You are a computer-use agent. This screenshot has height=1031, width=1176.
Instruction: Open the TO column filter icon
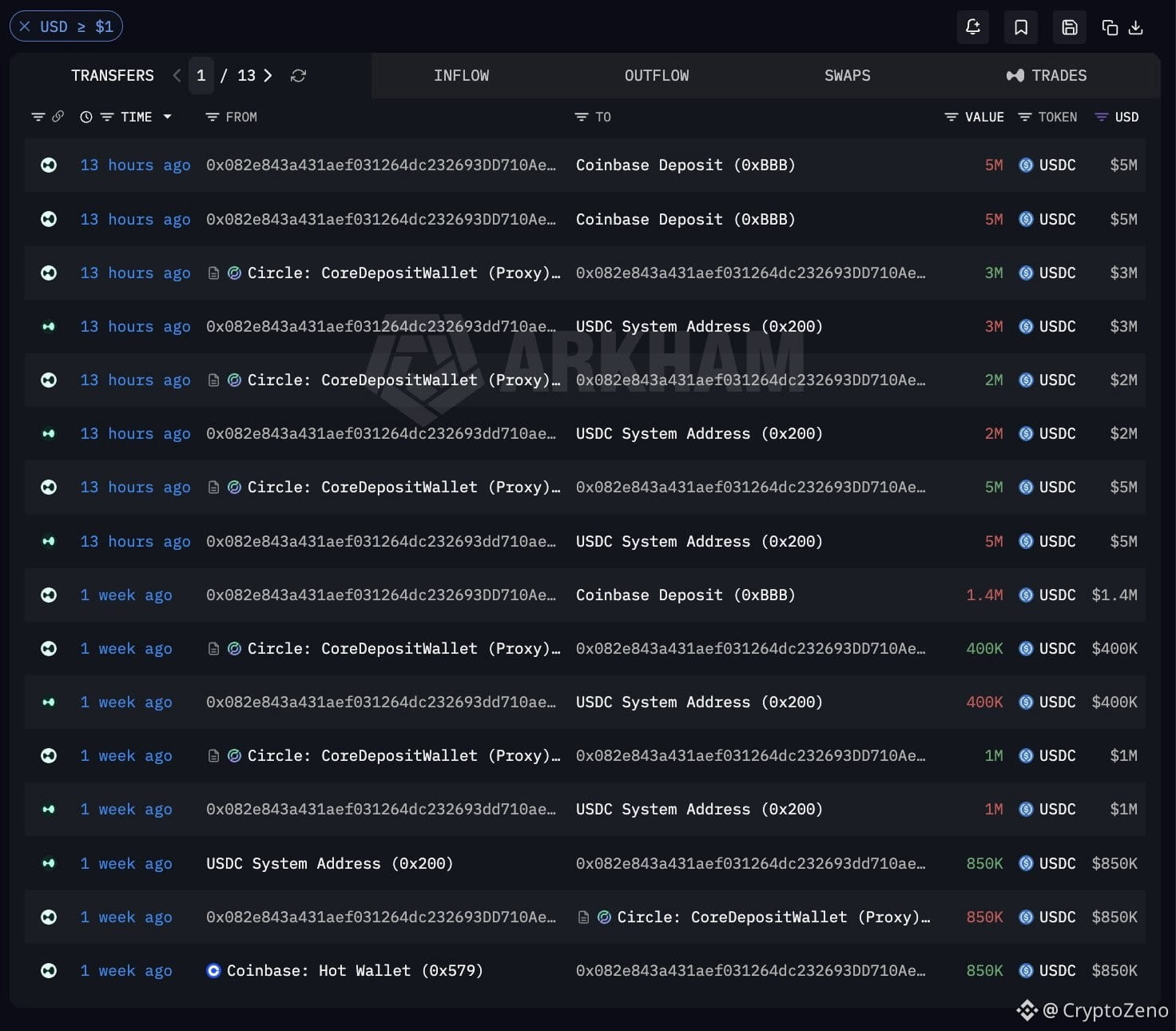point(582,117)
